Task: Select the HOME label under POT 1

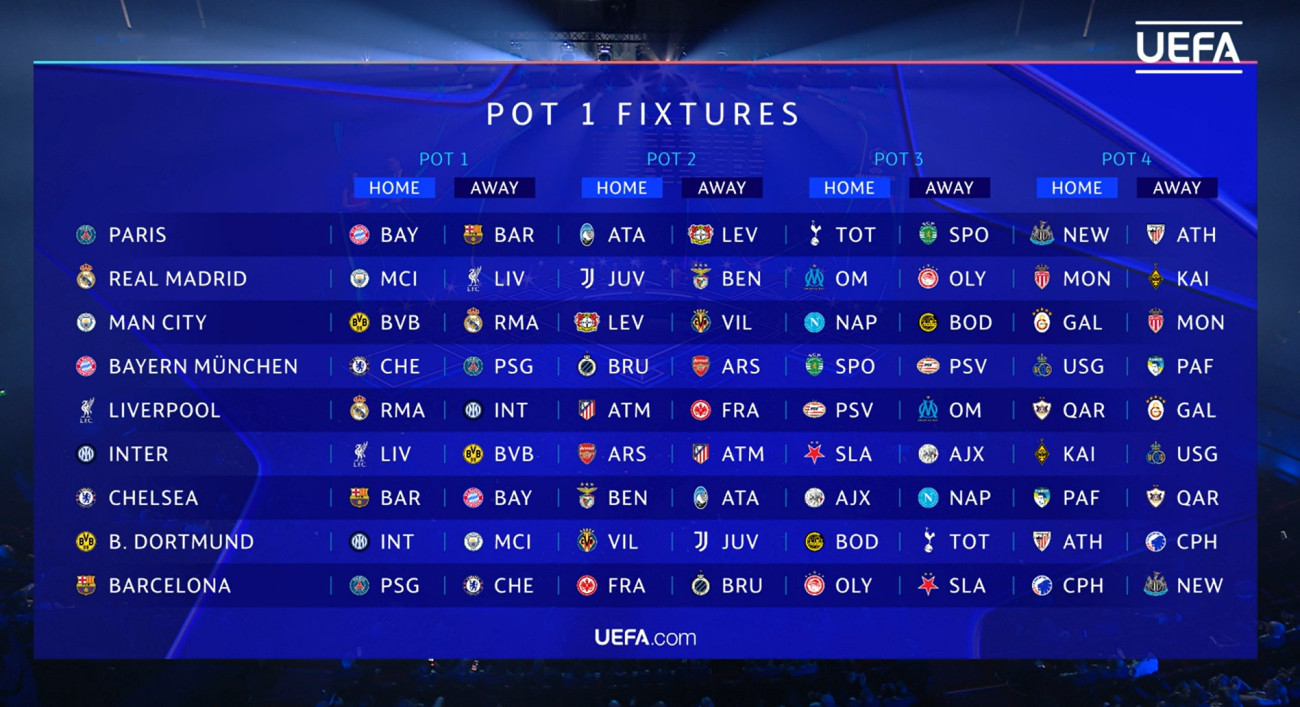Action: tap(394, 188)
